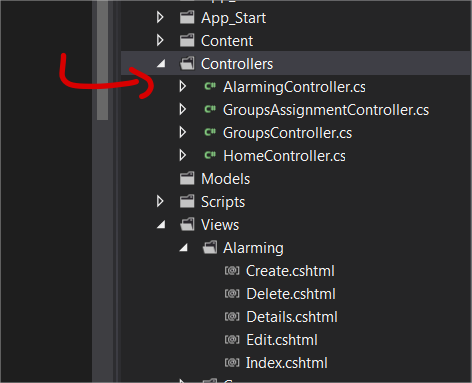Select the Content folder label
472x383 pixels.
click(x=227, y=41)
